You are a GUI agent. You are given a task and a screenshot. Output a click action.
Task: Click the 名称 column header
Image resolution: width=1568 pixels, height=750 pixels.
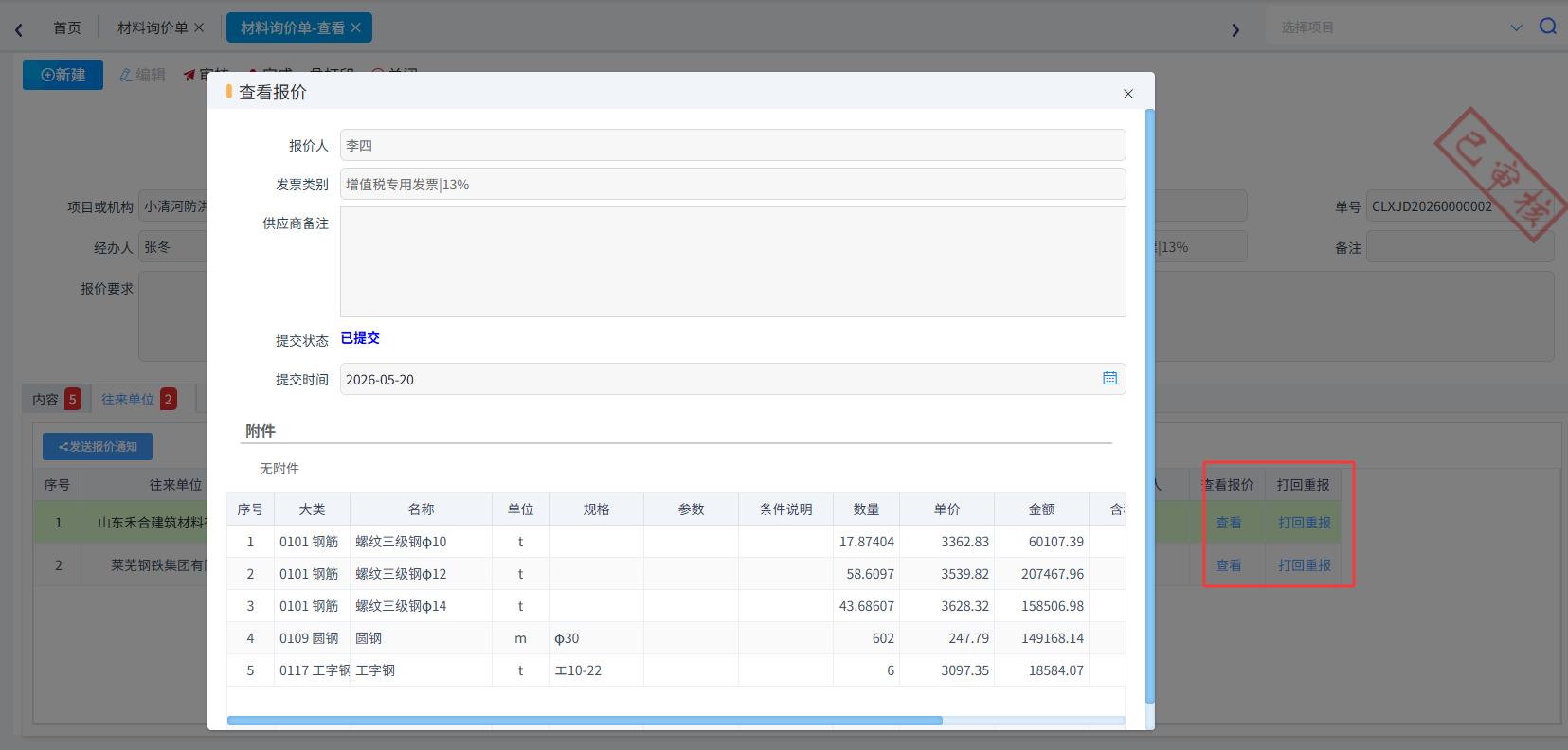[x=421, y=509]
